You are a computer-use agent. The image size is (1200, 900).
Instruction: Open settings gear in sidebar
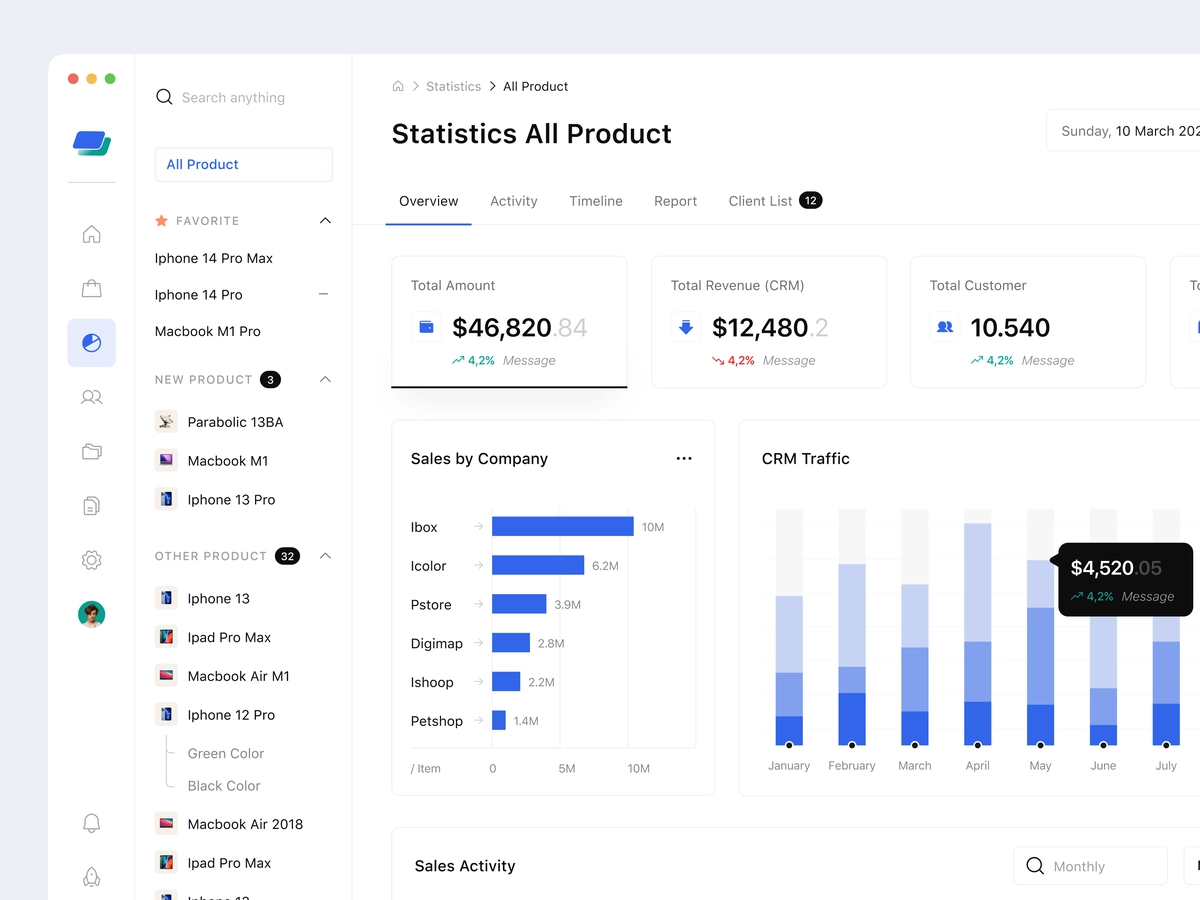click(x=91, y=560)
